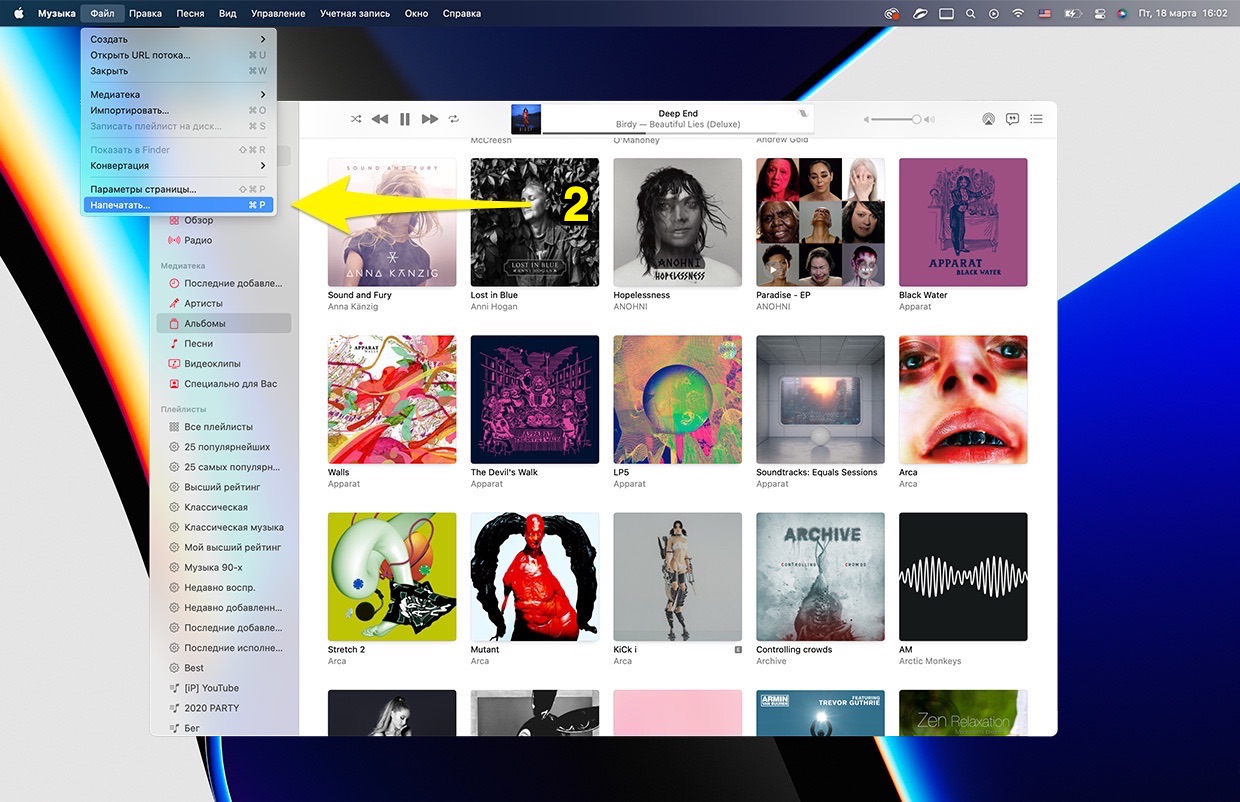Open the Hopelessness album cover
The height and width of the screenshot is (802, 1240).
coord(678,222)
